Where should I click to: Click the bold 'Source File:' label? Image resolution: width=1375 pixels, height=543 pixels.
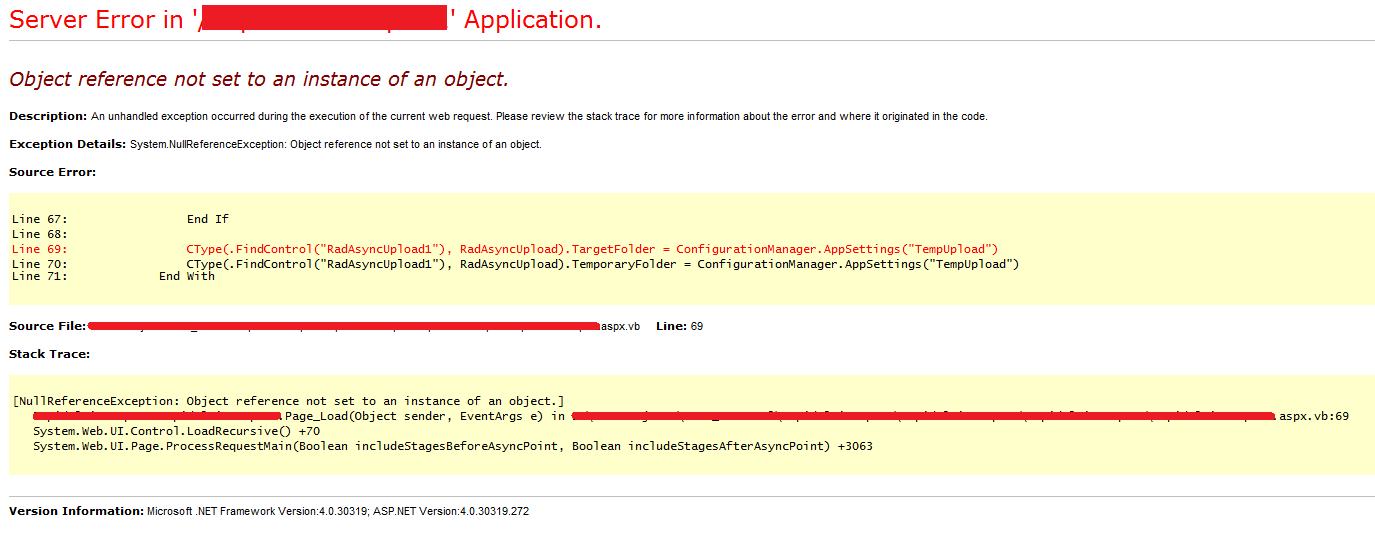[x=47, y=326]
